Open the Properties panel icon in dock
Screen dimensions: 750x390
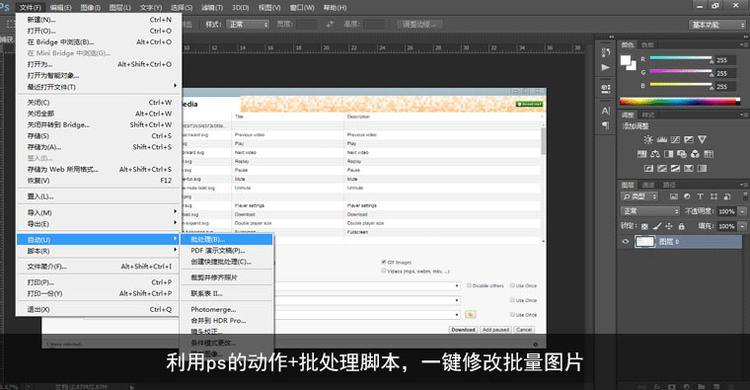[606, 88]
